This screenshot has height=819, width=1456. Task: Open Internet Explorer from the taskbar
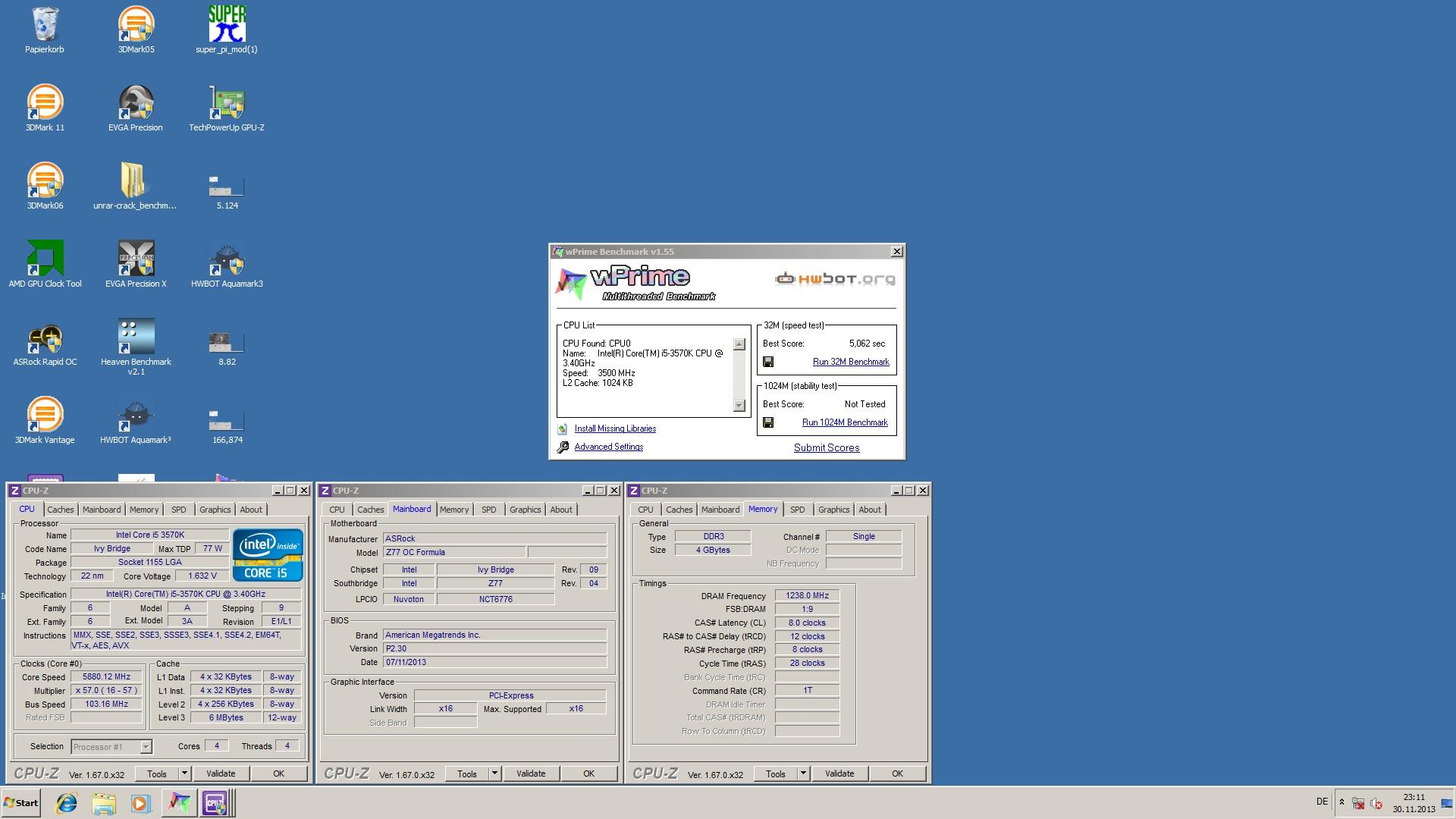click(67, 803)
